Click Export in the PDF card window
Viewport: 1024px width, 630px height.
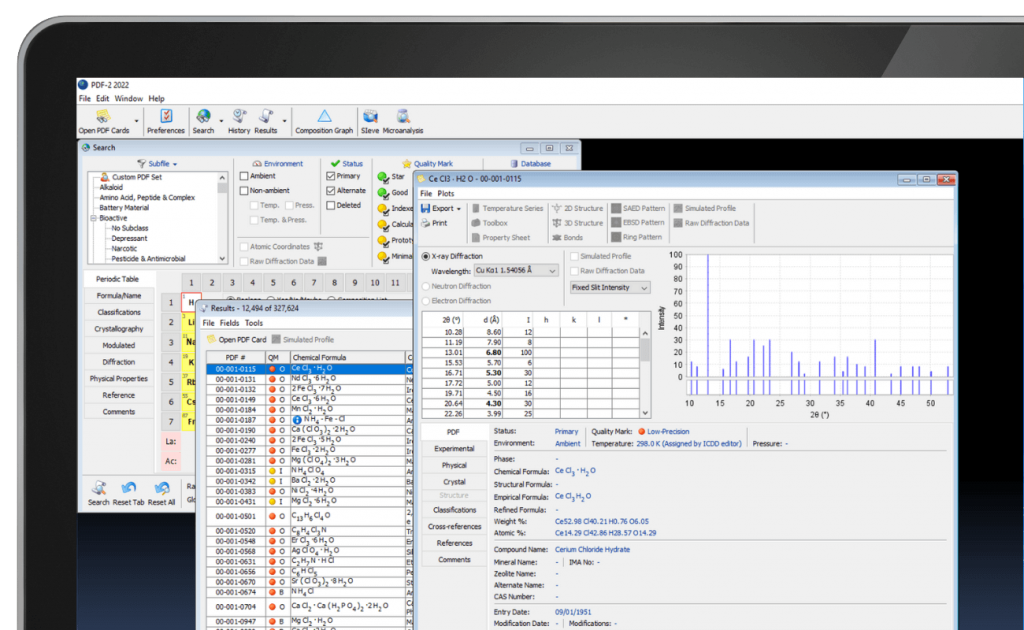point(438,208)
